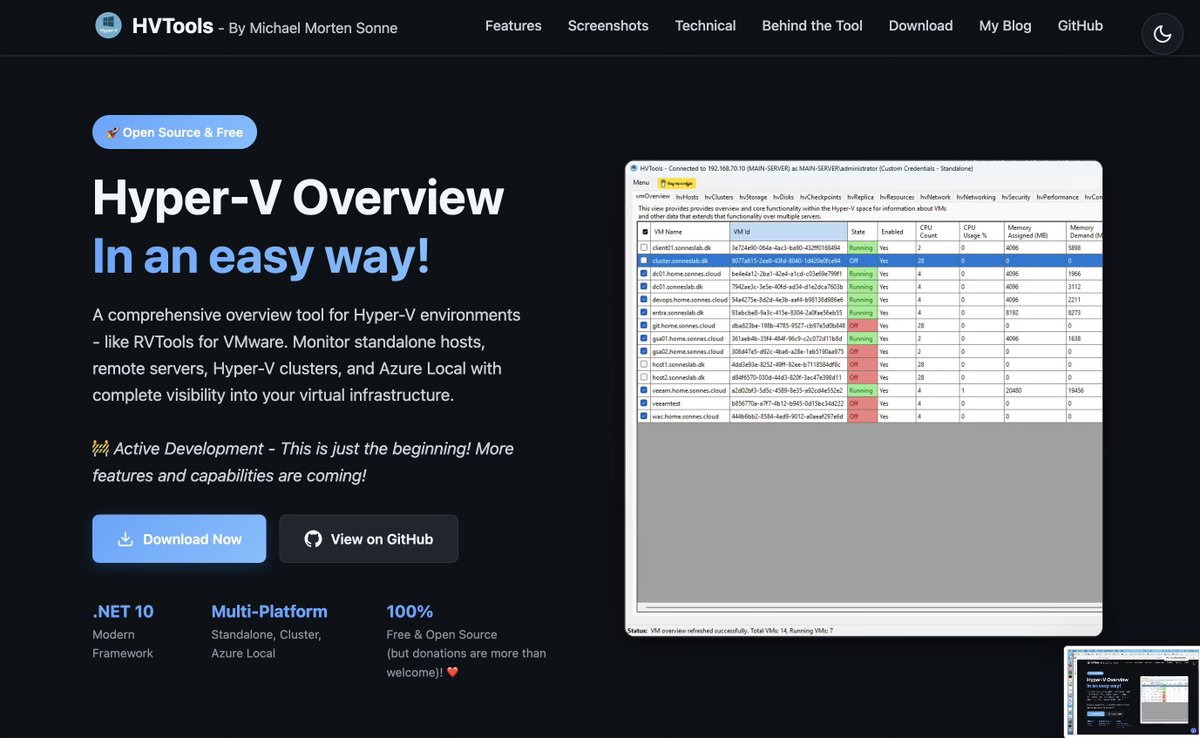Check the cluster.sonneslab.dk row checkbox

(645, 261)
